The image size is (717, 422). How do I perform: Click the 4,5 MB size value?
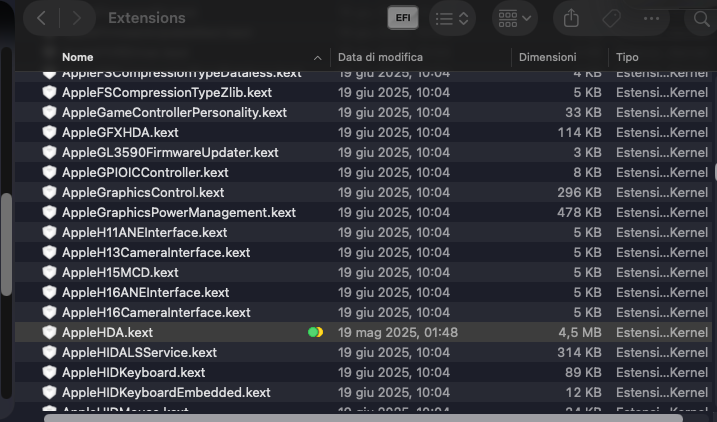tap(579, 332)
